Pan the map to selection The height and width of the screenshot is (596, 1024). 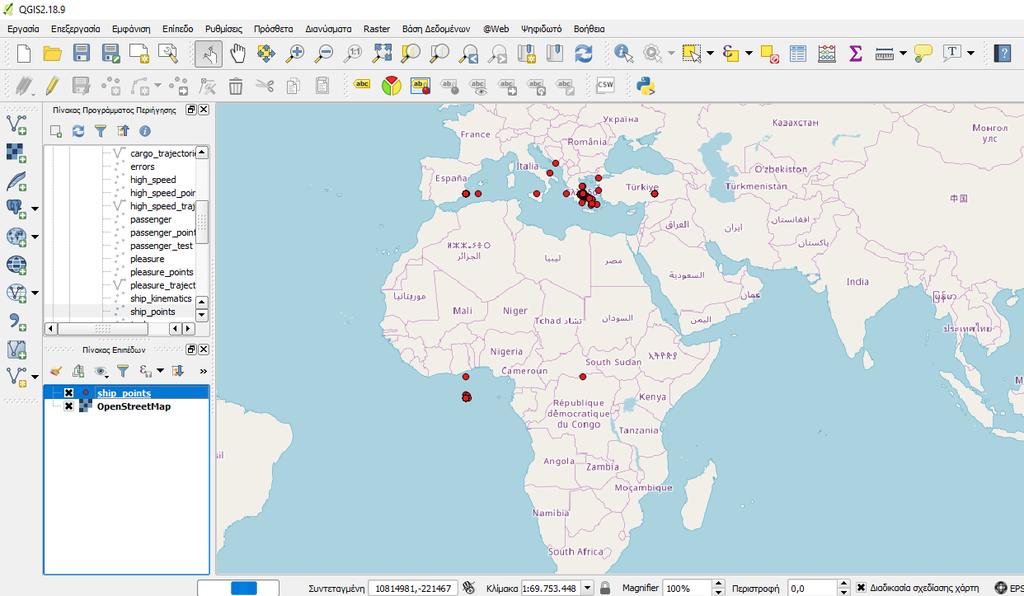[x=266, y=53]
